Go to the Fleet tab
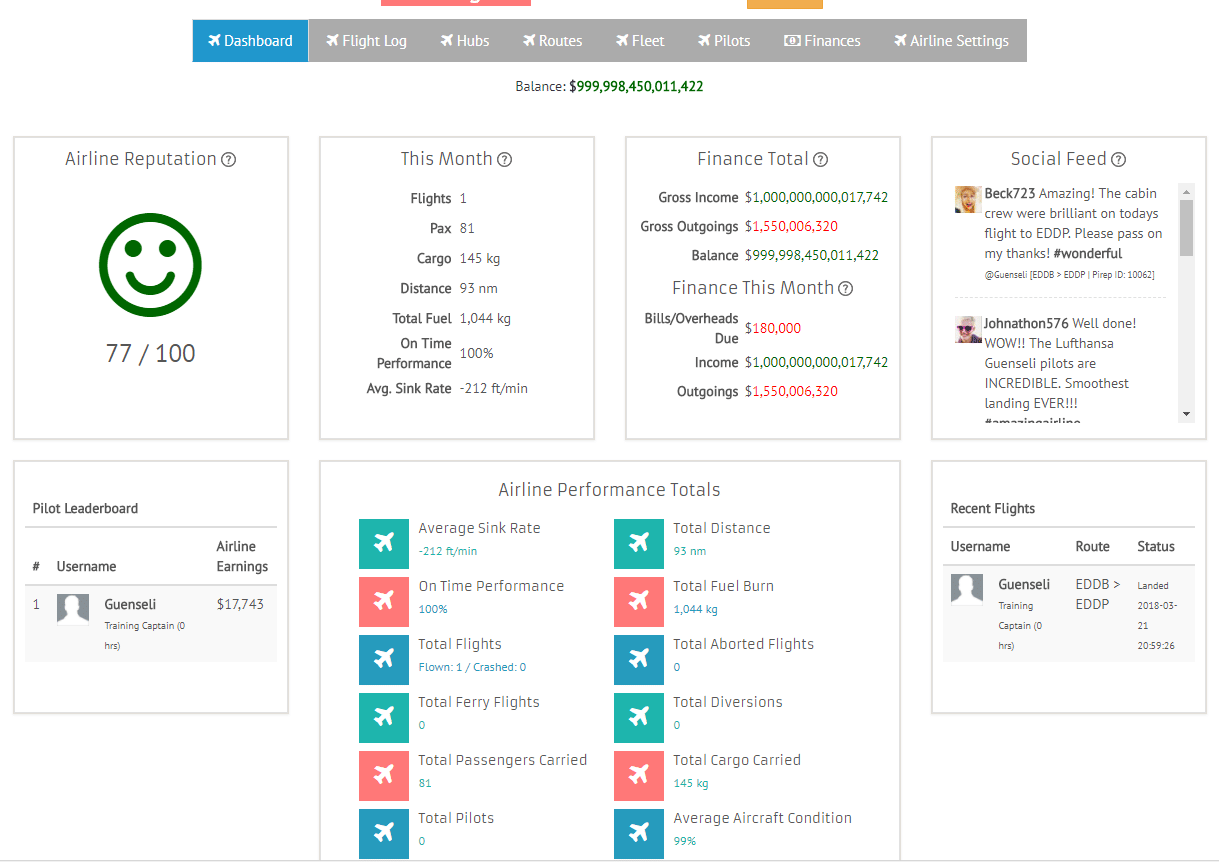Viewport: 1219px width, 862px height. pyautogui.click(x=638, y=41)
